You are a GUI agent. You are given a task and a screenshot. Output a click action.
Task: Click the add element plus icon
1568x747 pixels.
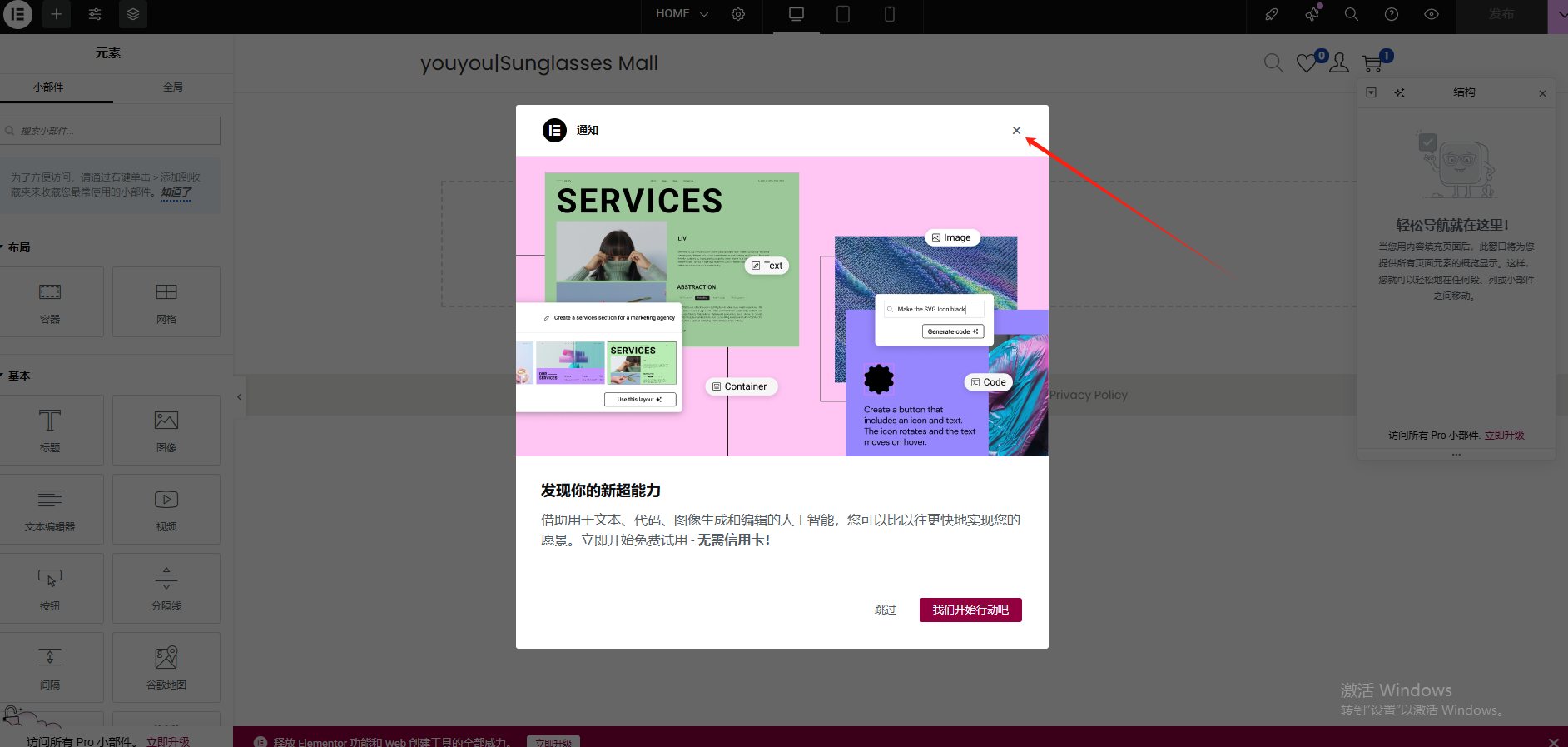(57, 14)
